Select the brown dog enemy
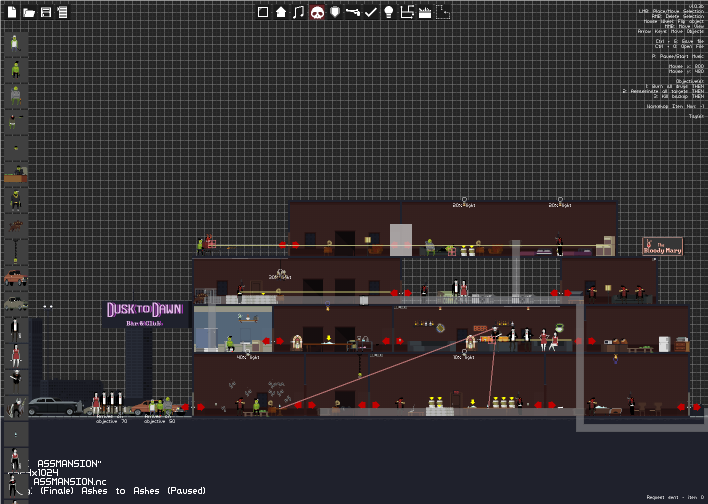This screenshot has height=504, width=708. pos(16,225)
